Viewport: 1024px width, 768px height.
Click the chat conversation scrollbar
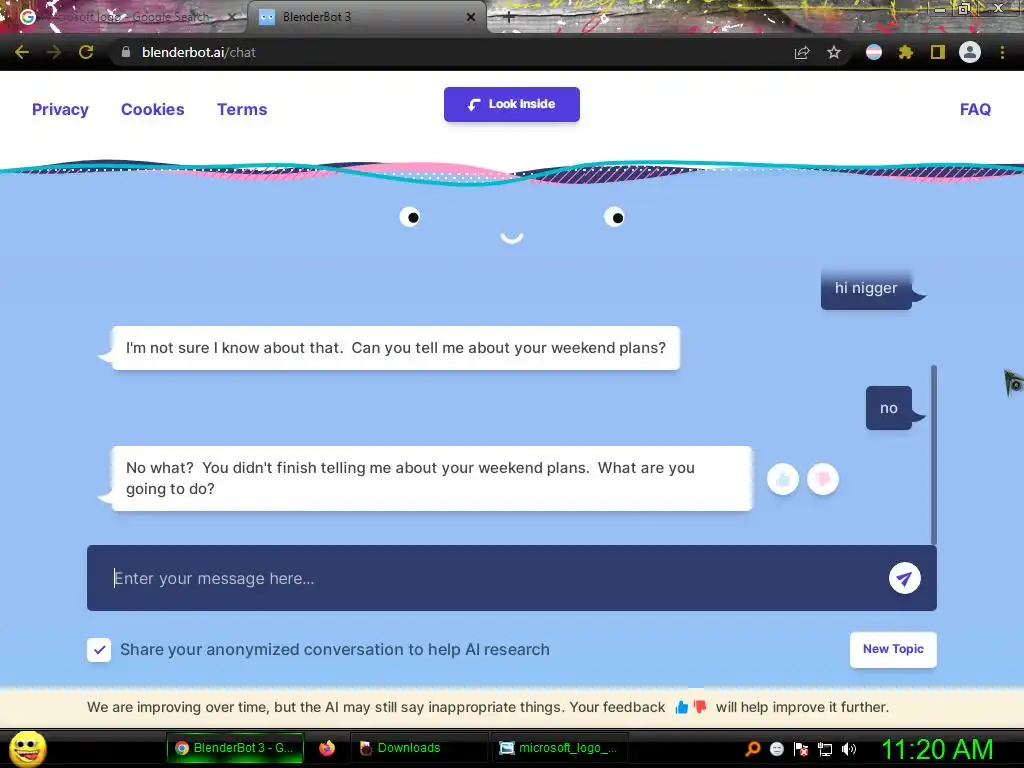point(934,455)
